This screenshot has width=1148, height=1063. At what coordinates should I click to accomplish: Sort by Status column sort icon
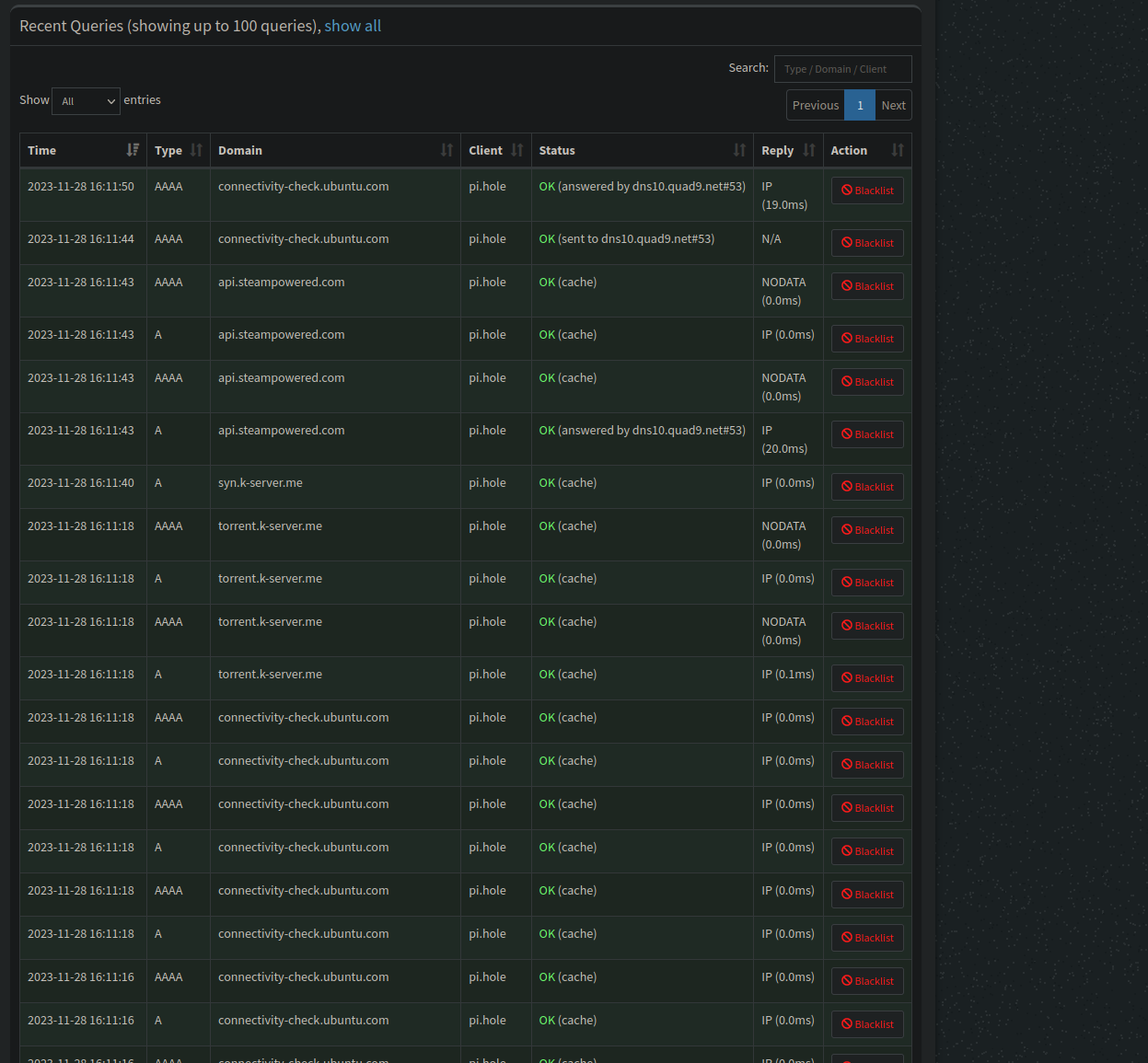739,150
